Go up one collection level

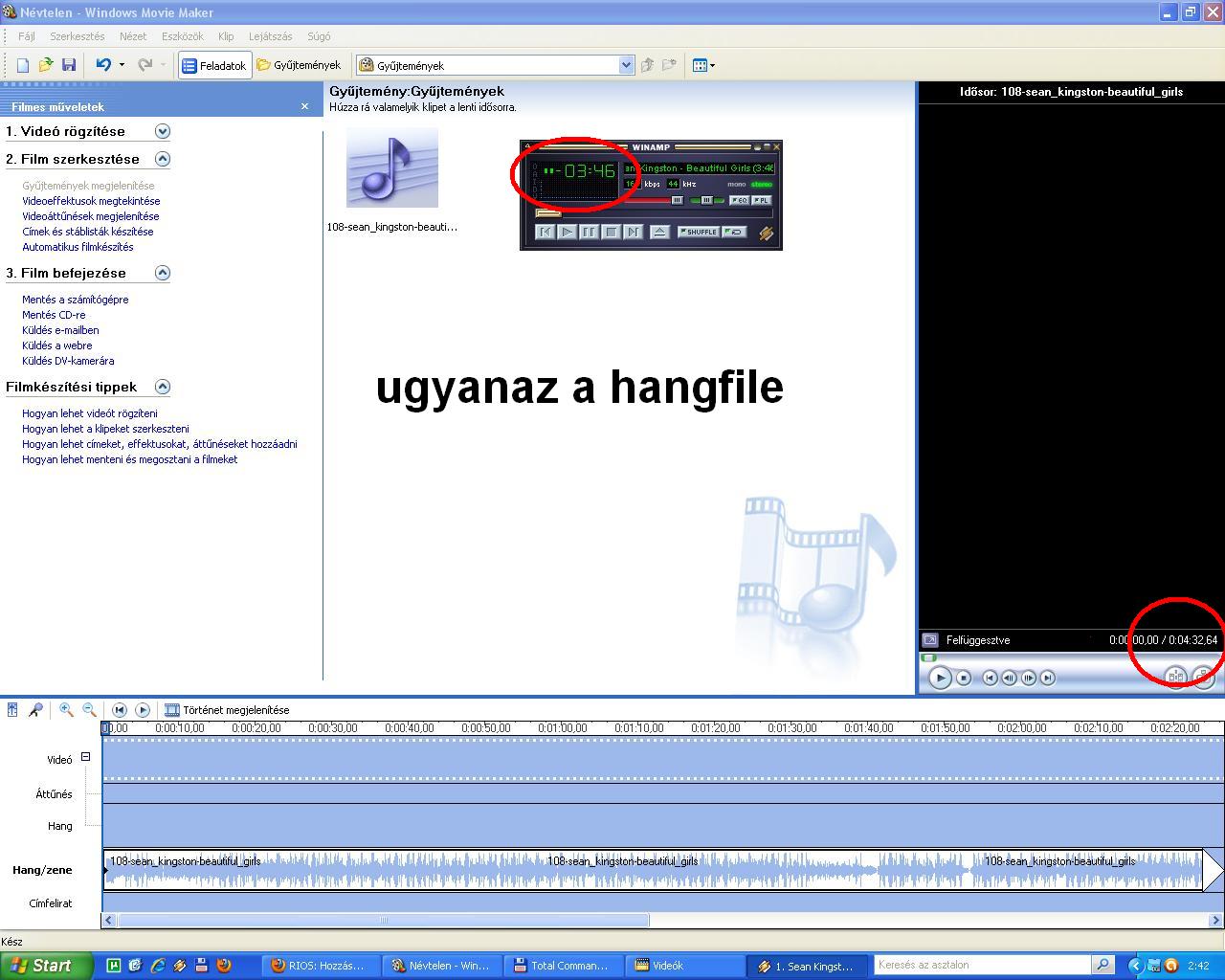point(648,65)
